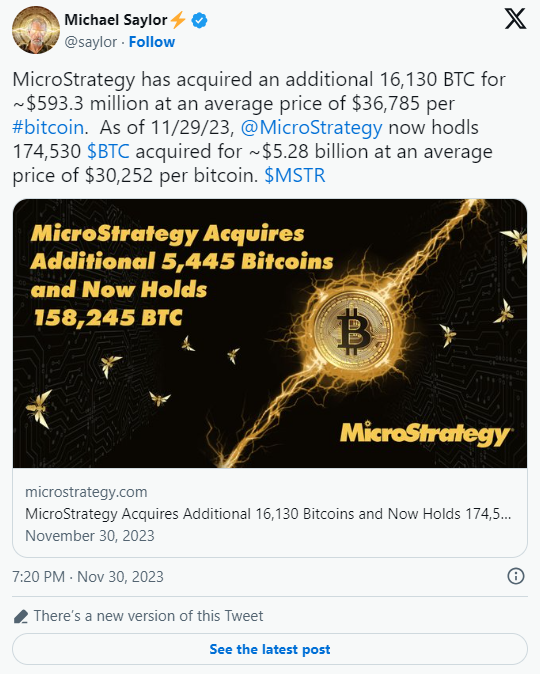Click See the latest post button
Viewport: 540px width, 674px height.
[270, 649]
